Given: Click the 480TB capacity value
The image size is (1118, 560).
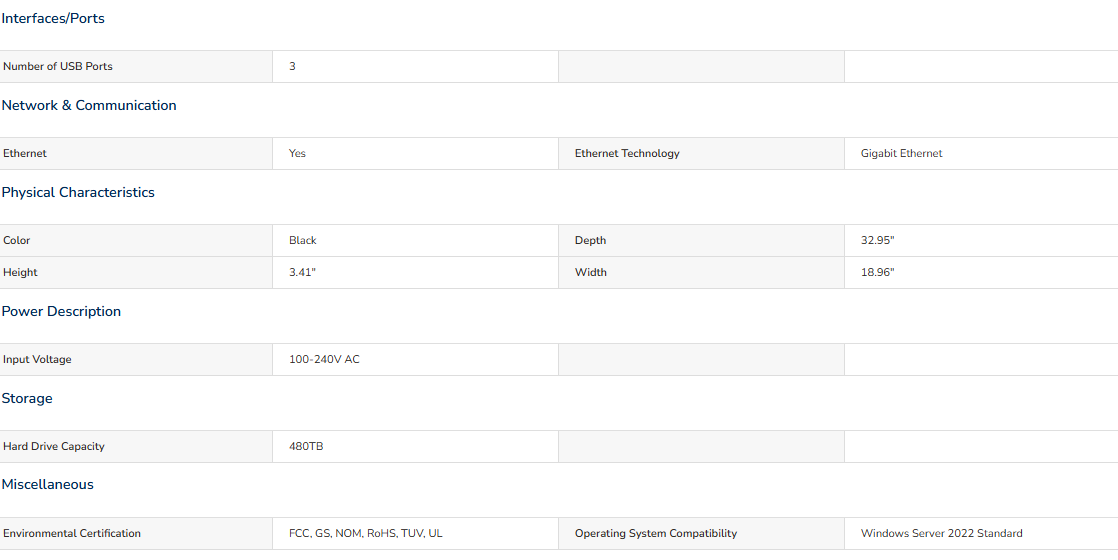Looking at the screenshot, I should 306,447.
